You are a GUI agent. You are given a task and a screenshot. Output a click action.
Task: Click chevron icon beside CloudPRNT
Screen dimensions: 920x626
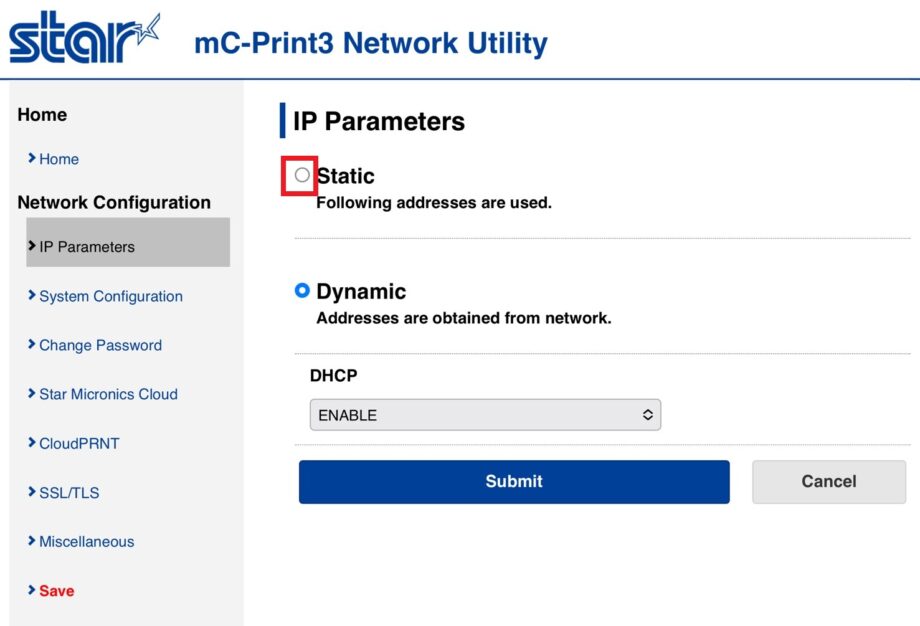click(32, 442)
